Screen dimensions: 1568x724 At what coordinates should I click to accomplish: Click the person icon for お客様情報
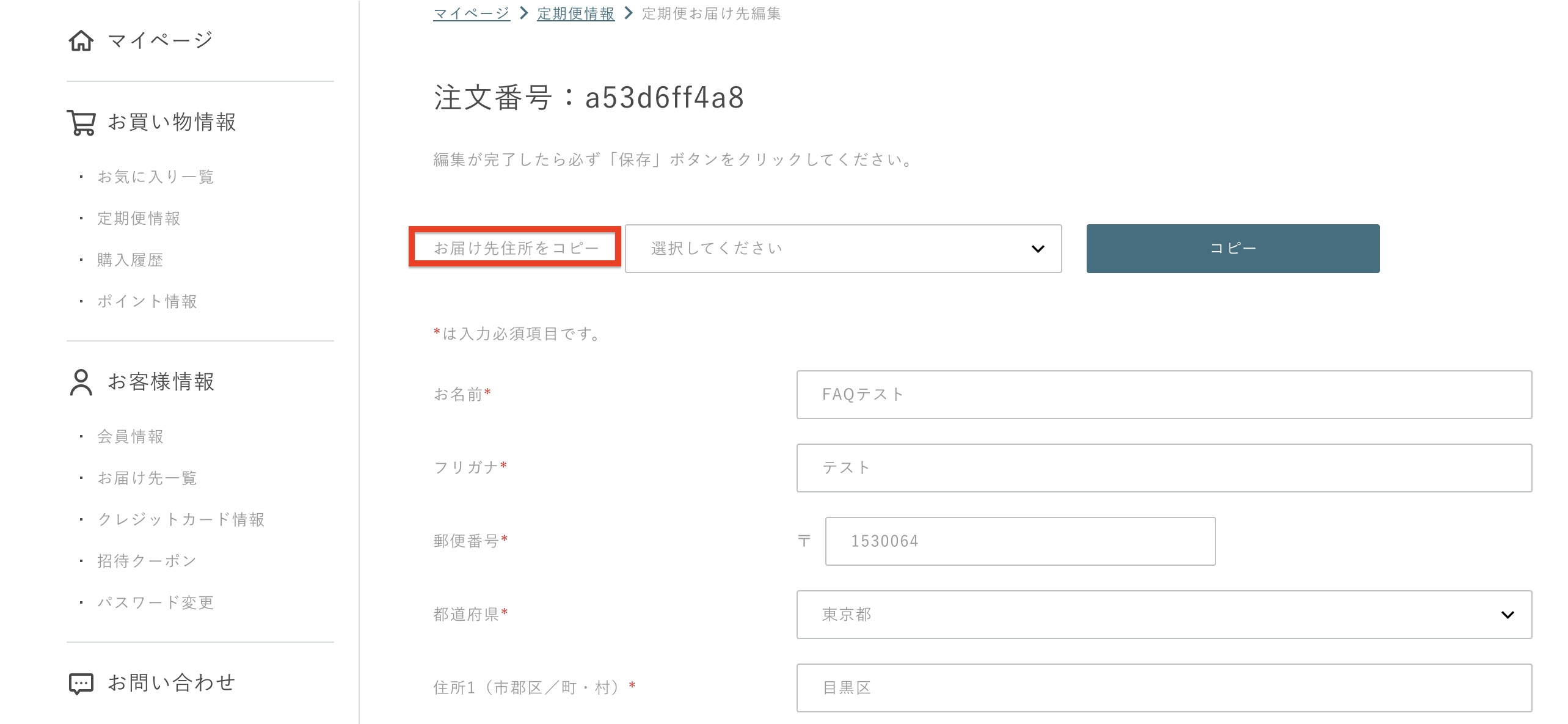click(81, 382)
